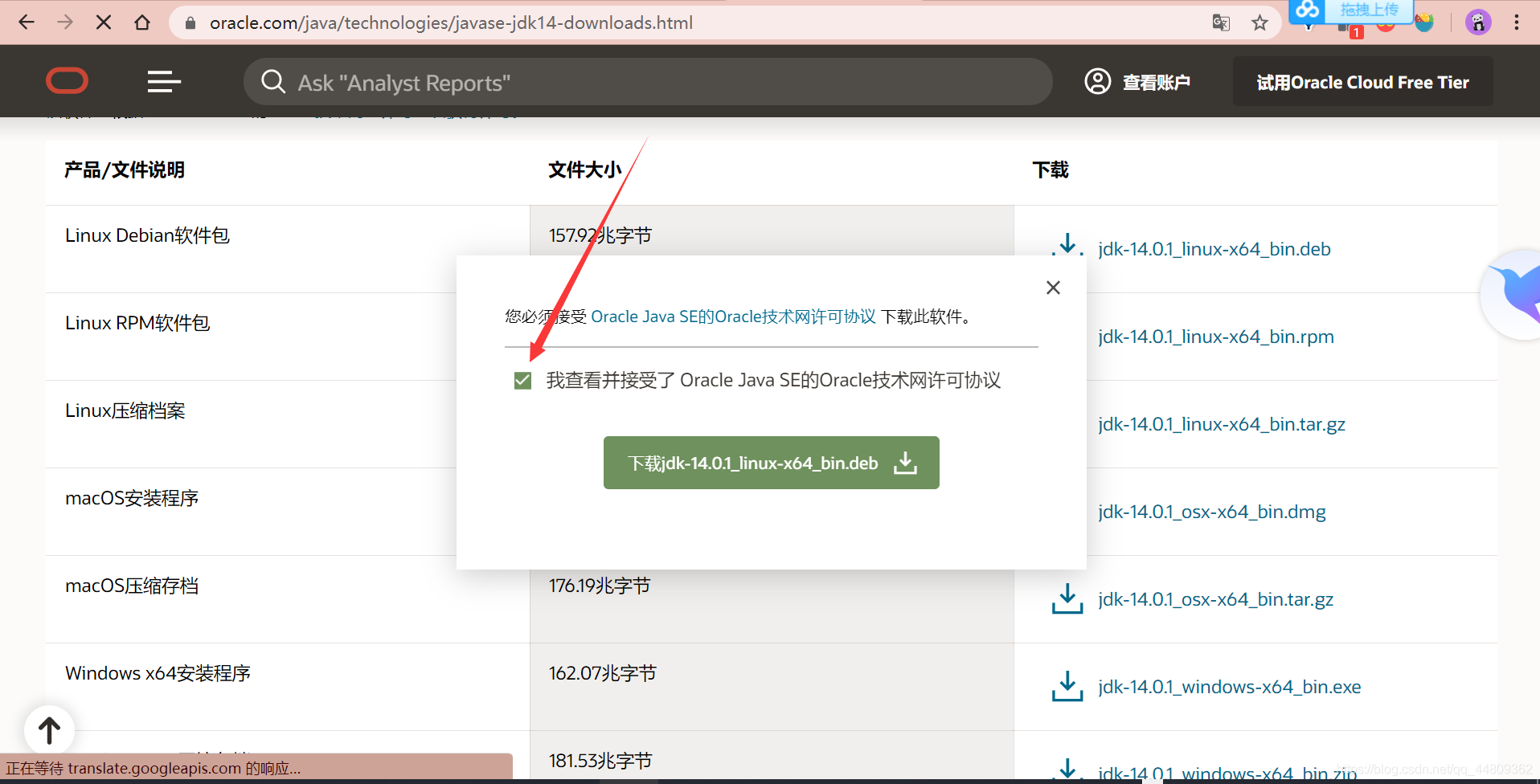Click download icon for linux-x64_bin.deb row

pos(1067,244)
